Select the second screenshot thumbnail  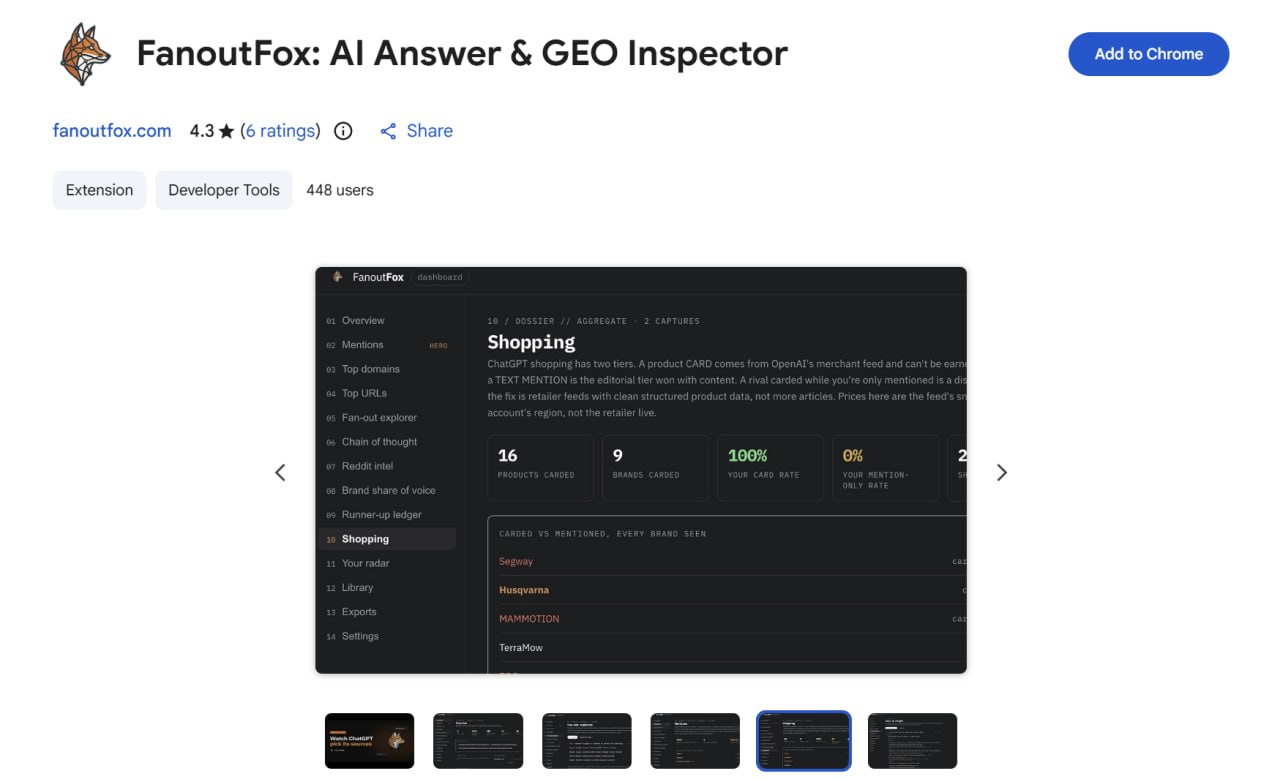[x=478, y=741]
